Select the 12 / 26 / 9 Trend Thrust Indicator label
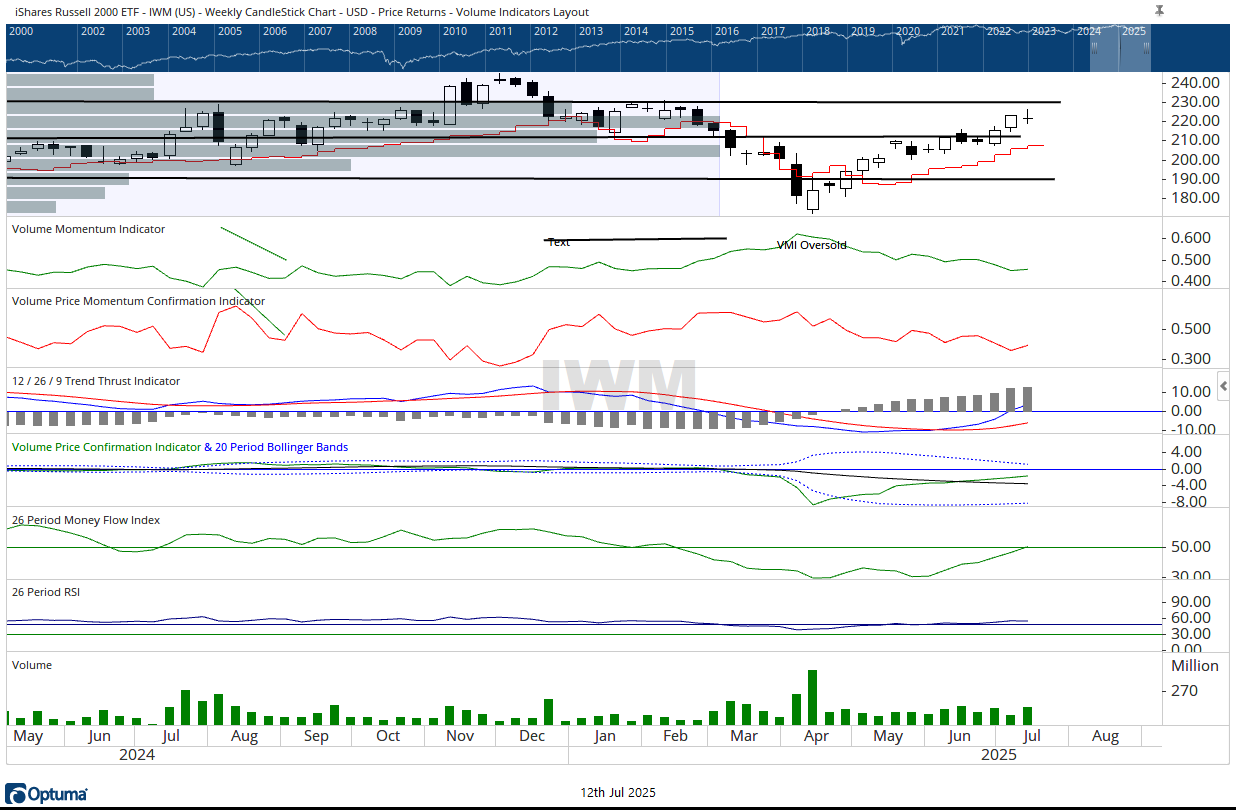 tap(96, 381)
